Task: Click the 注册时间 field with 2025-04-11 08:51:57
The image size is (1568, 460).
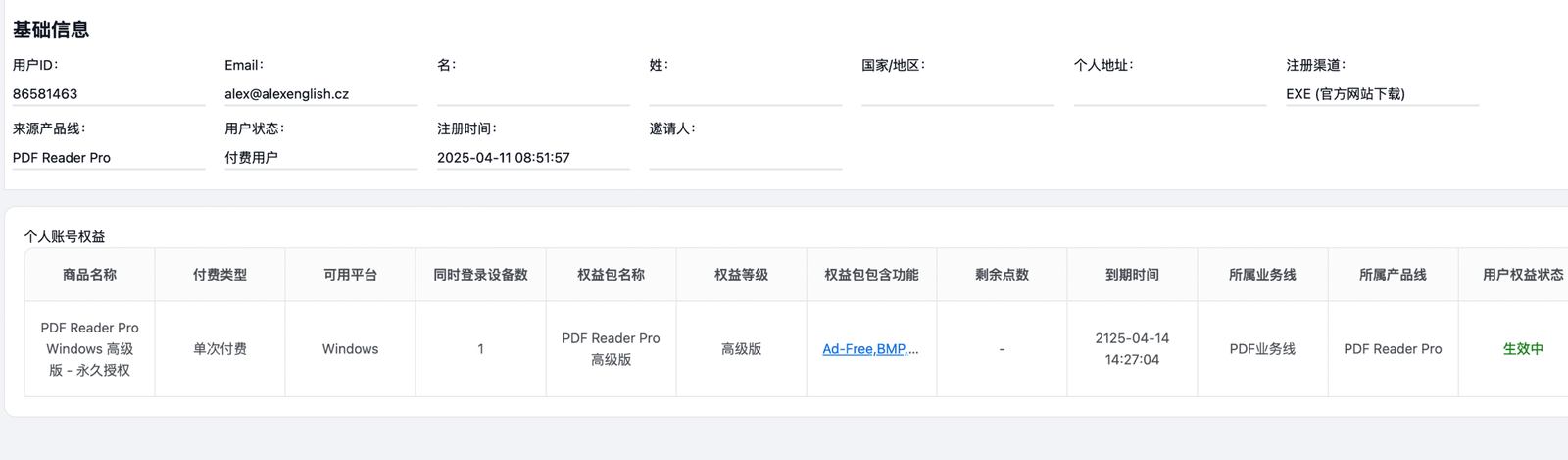Action: click(x=533, y=158)
